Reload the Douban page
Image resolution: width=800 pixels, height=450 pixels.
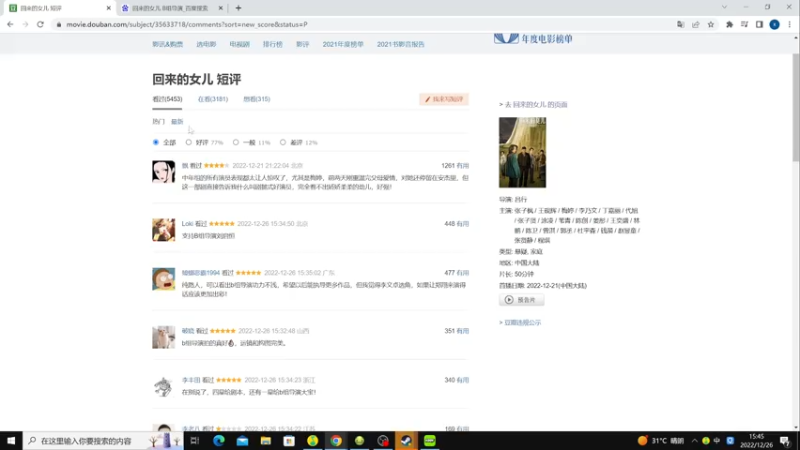tap(40, 24)
